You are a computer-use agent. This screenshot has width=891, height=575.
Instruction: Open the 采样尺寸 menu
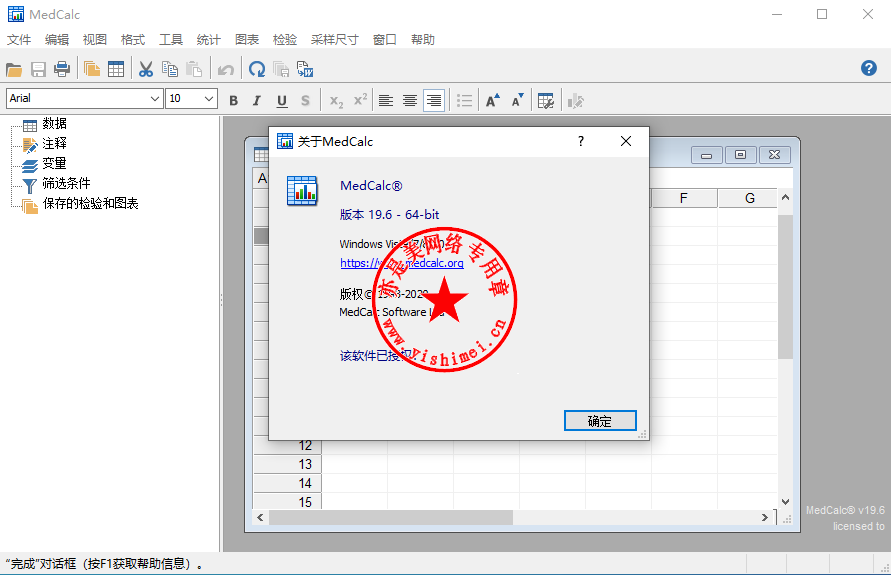335,39
